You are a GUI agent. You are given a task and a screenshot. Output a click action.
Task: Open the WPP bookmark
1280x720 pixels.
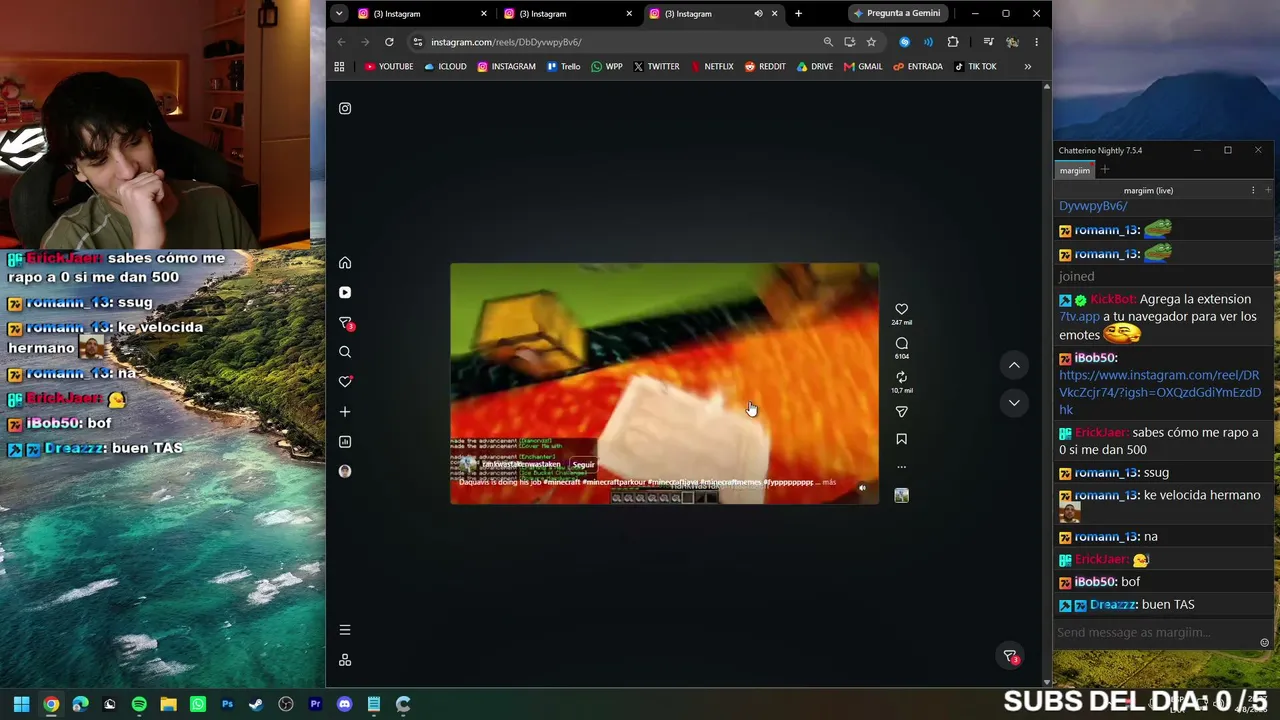pyautogui.click(x=607, y=67)
